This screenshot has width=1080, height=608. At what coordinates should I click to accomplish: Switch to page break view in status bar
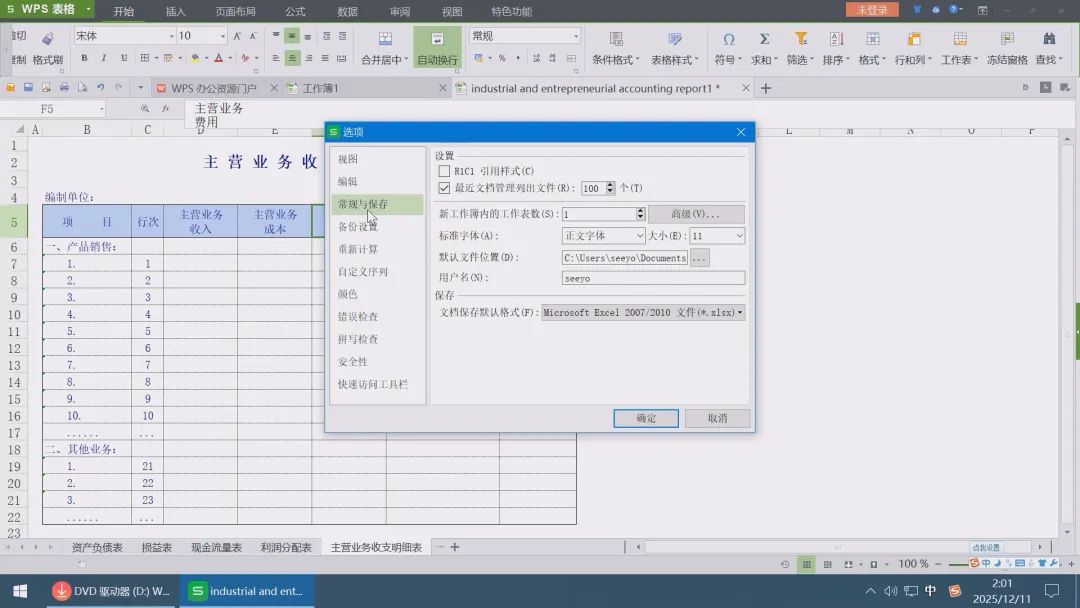tap(828, 564)
